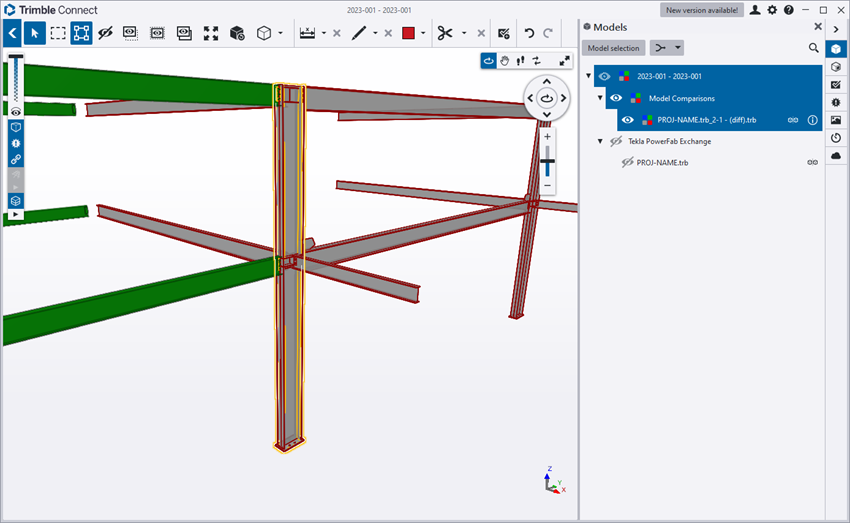
Task: Click the undo arrow in toolbar
Action: (x=530, y=33)
